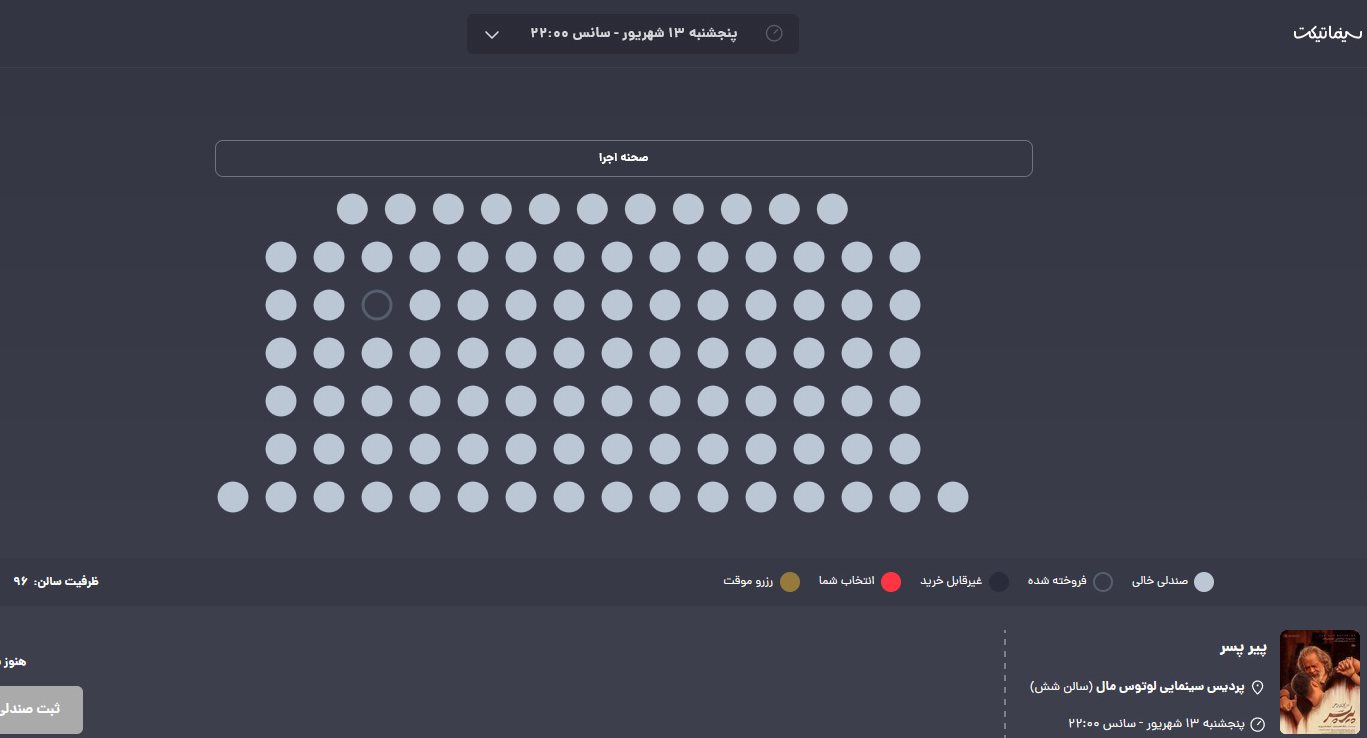Select leftmost seat in the row nearest stage
The width and height of the screenshot is (1367, 738).
click(x=352, y=209)
